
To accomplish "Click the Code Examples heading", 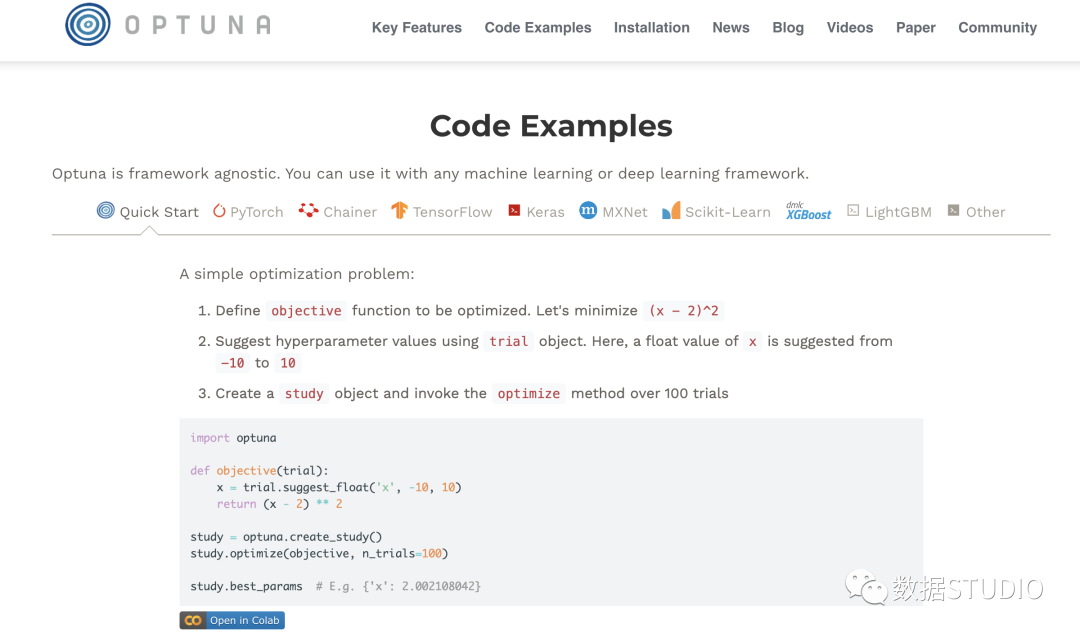I will click(551, 126).
